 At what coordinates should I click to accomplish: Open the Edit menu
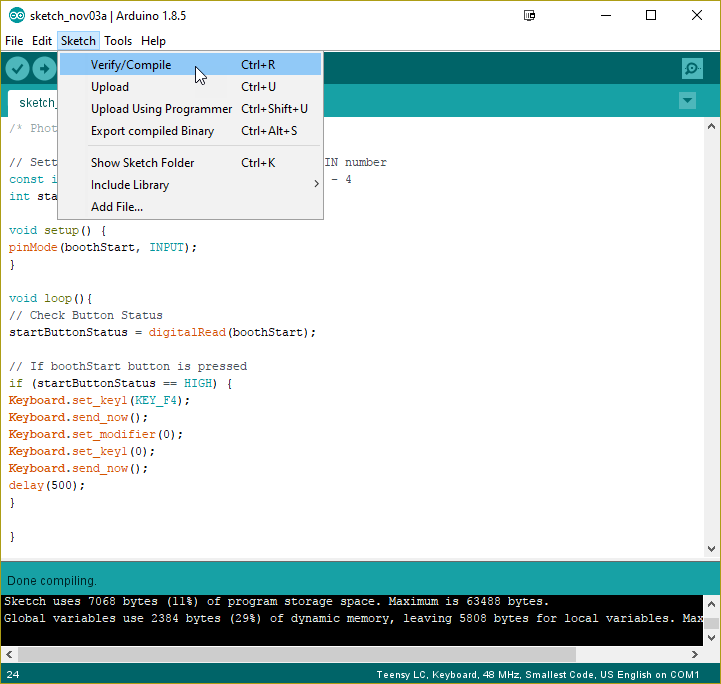point(42,41)
